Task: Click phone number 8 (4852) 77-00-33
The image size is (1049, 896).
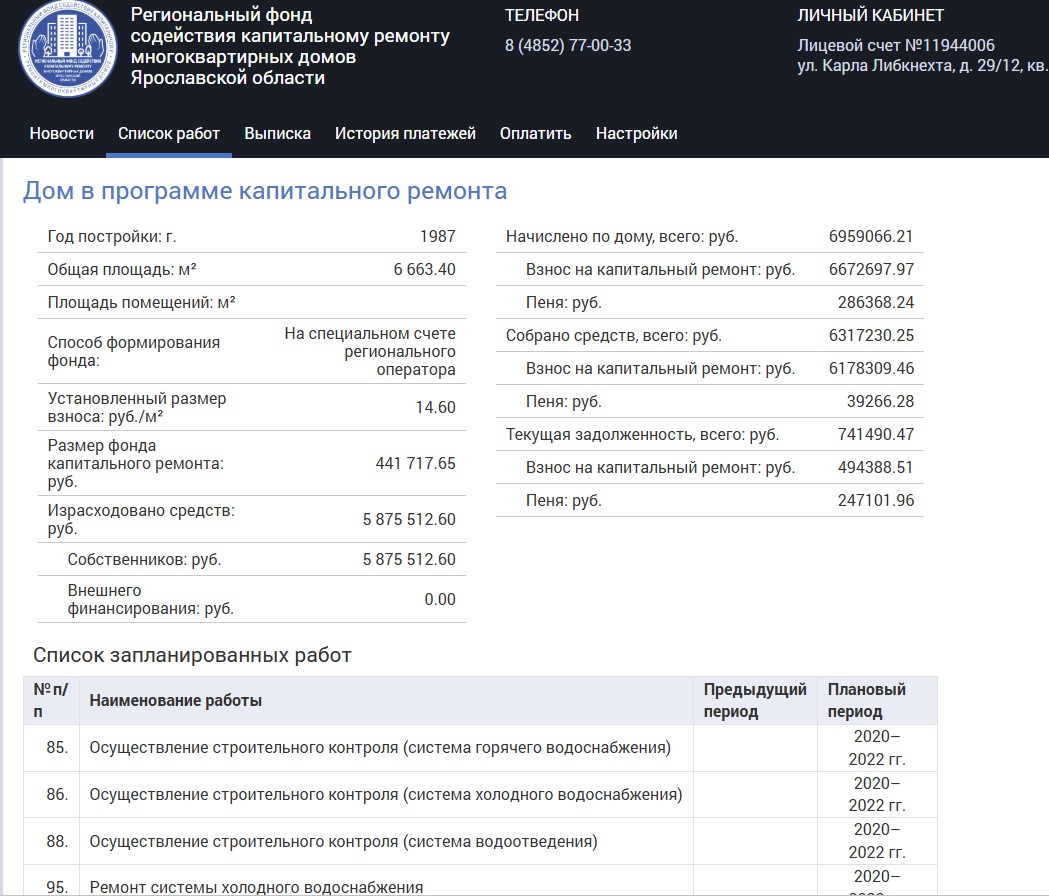Action: coord(568,46)
